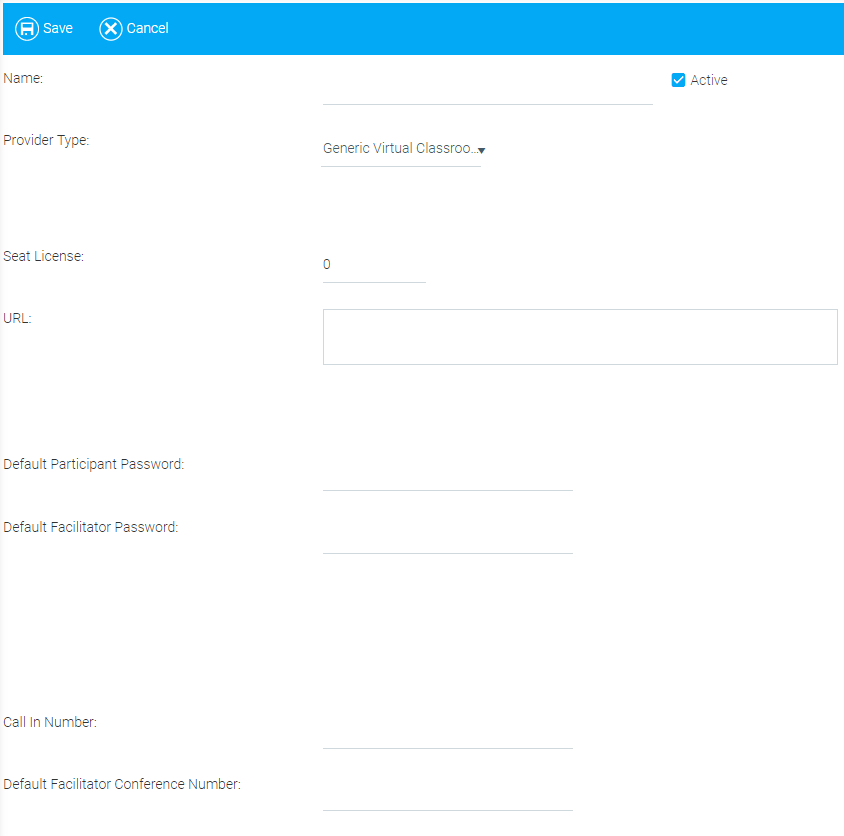Open the Generic Virtual Classroom combo box
844x836 pixels.
point(399,149)
